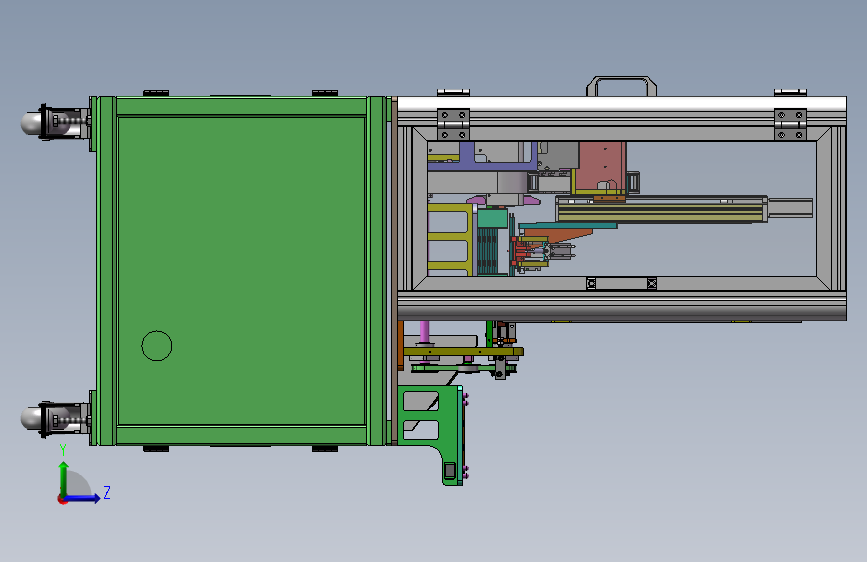Select the green stacked magazine block inside the frame
Screen dimensions: 867x562
click(x=491, y=241)
